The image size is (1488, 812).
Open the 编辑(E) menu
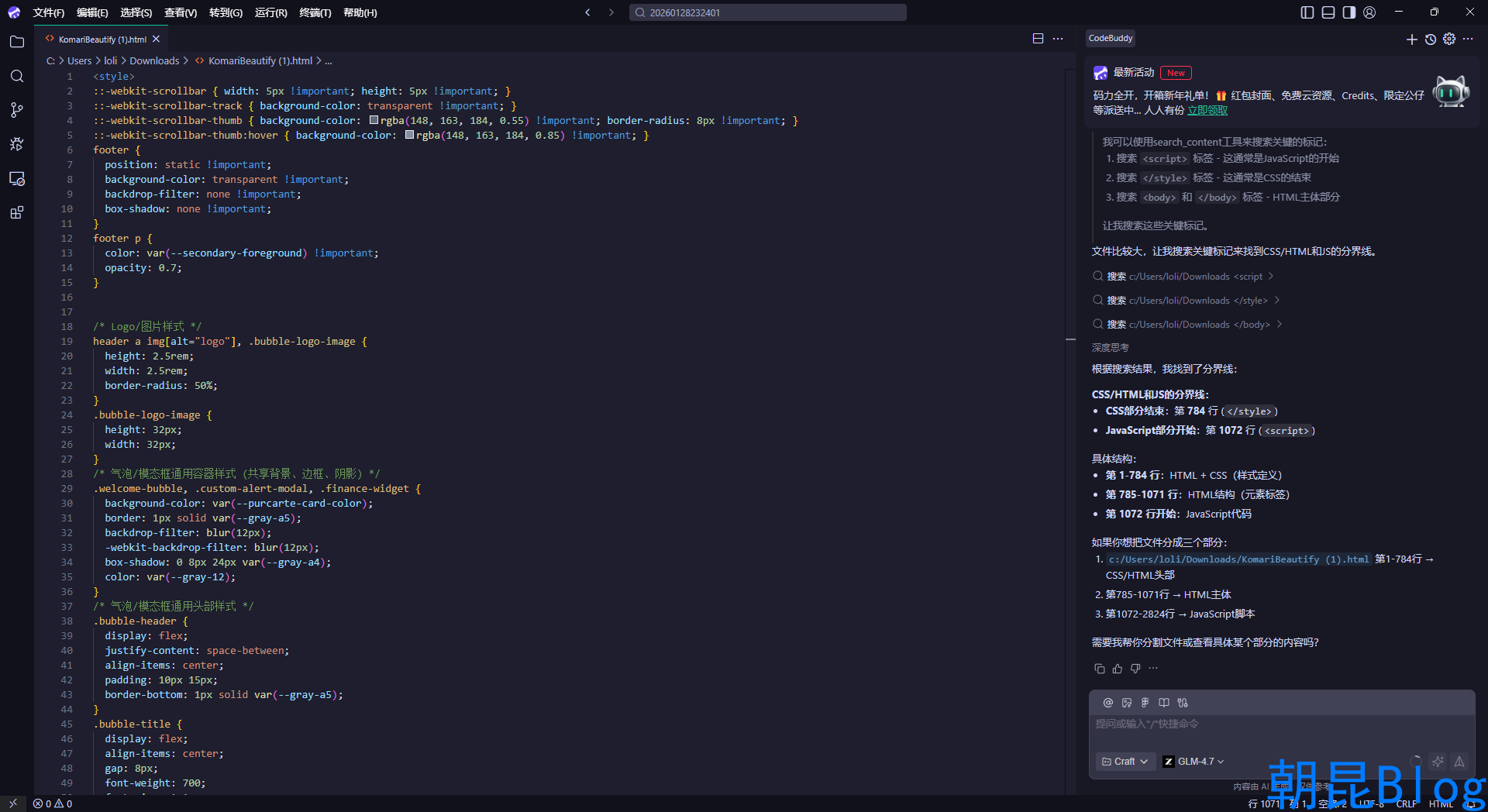[92, 12]
